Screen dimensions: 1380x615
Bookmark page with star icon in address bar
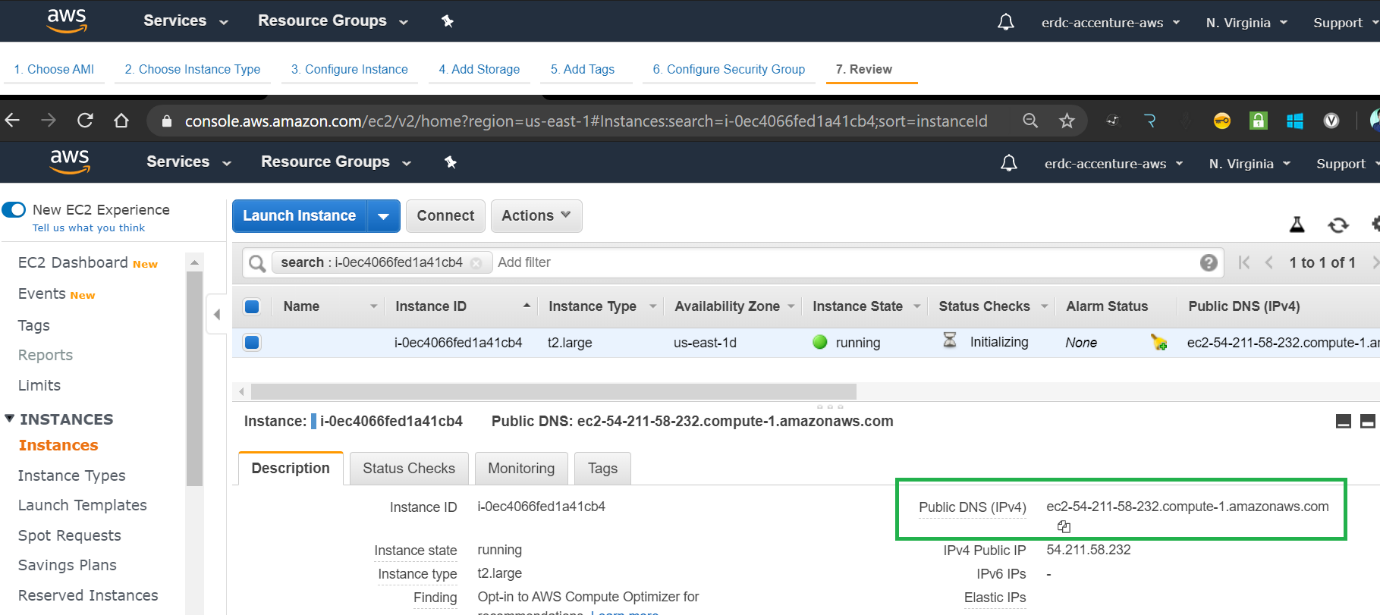(x=1067, y=121)
